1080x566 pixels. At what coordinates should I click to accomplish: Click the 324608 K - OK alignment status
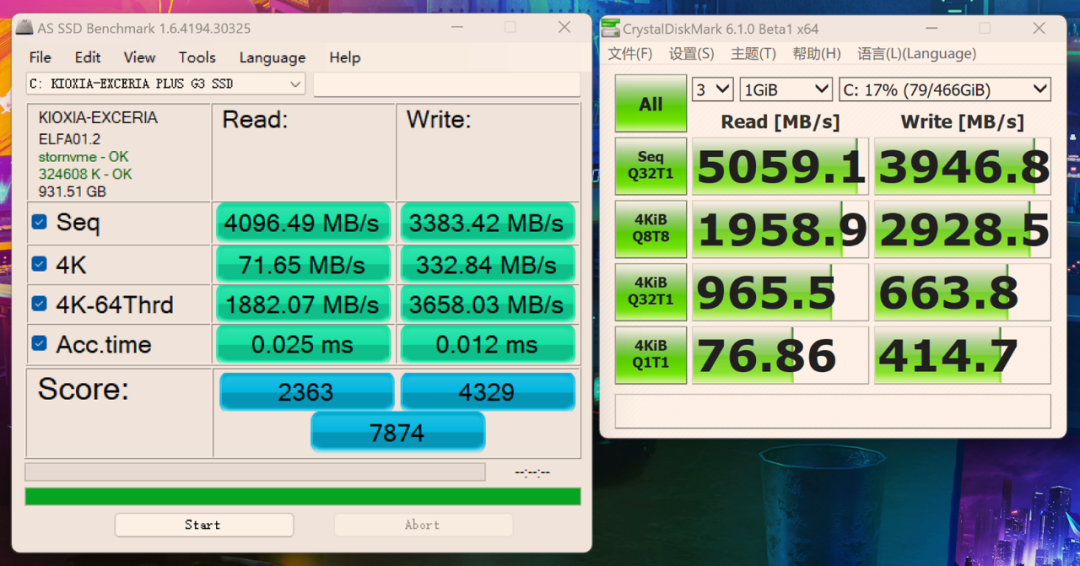coord(85,174)
